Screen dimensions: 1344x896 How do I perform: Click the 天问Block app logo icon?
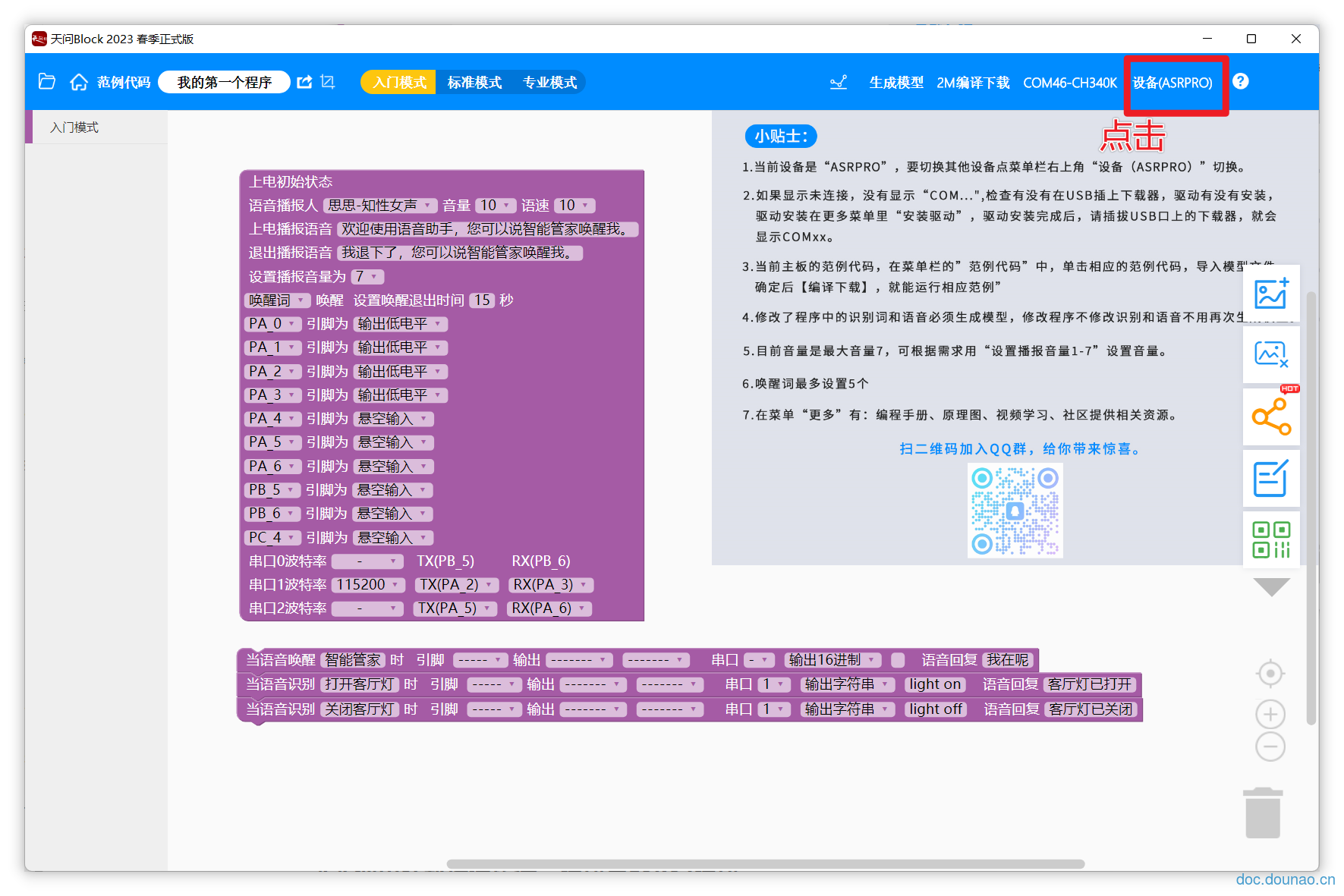point(39,39)
